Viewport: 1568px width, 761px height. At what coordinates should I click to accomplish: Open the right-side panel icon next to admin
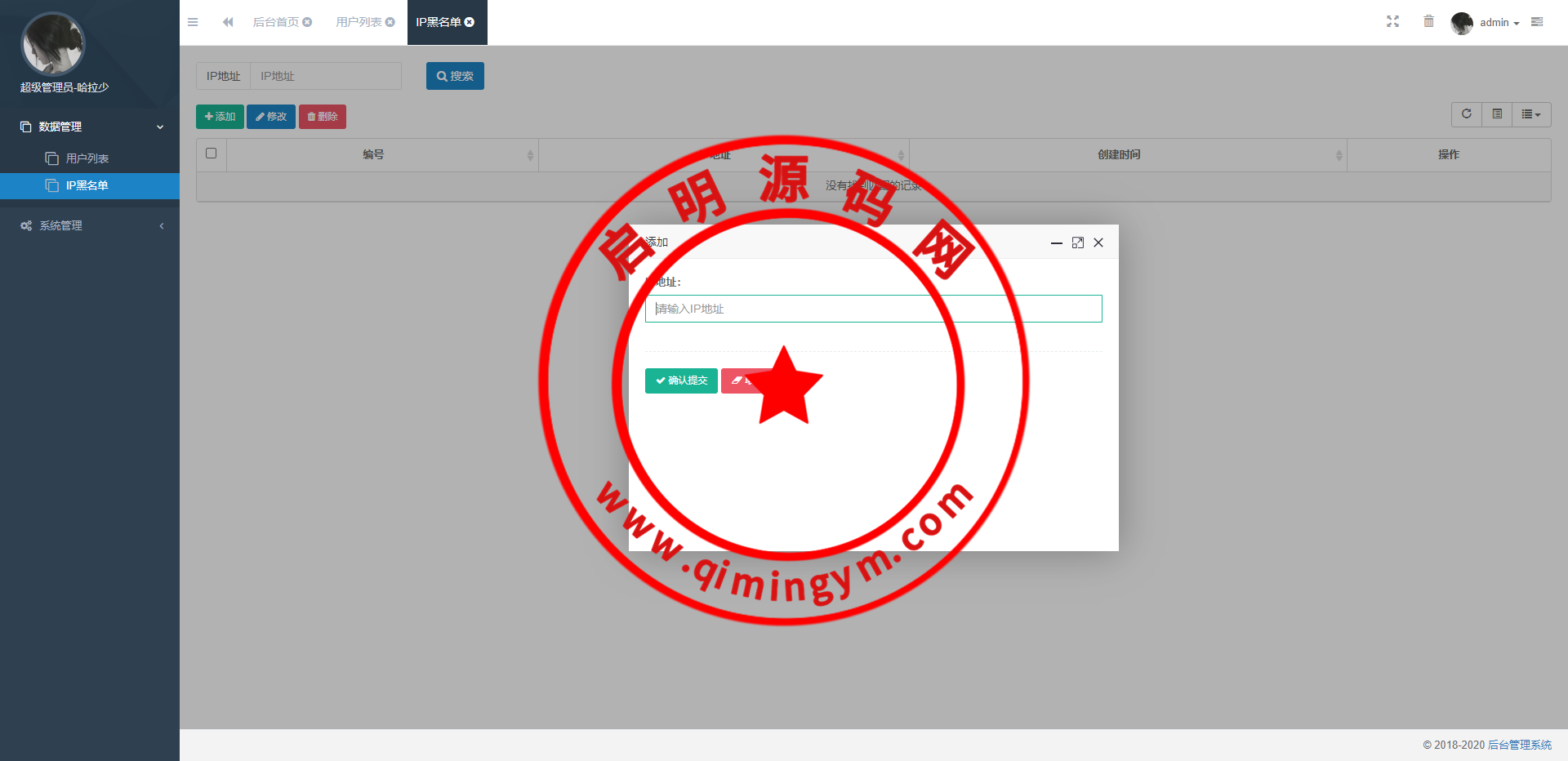click(1537, 22)
